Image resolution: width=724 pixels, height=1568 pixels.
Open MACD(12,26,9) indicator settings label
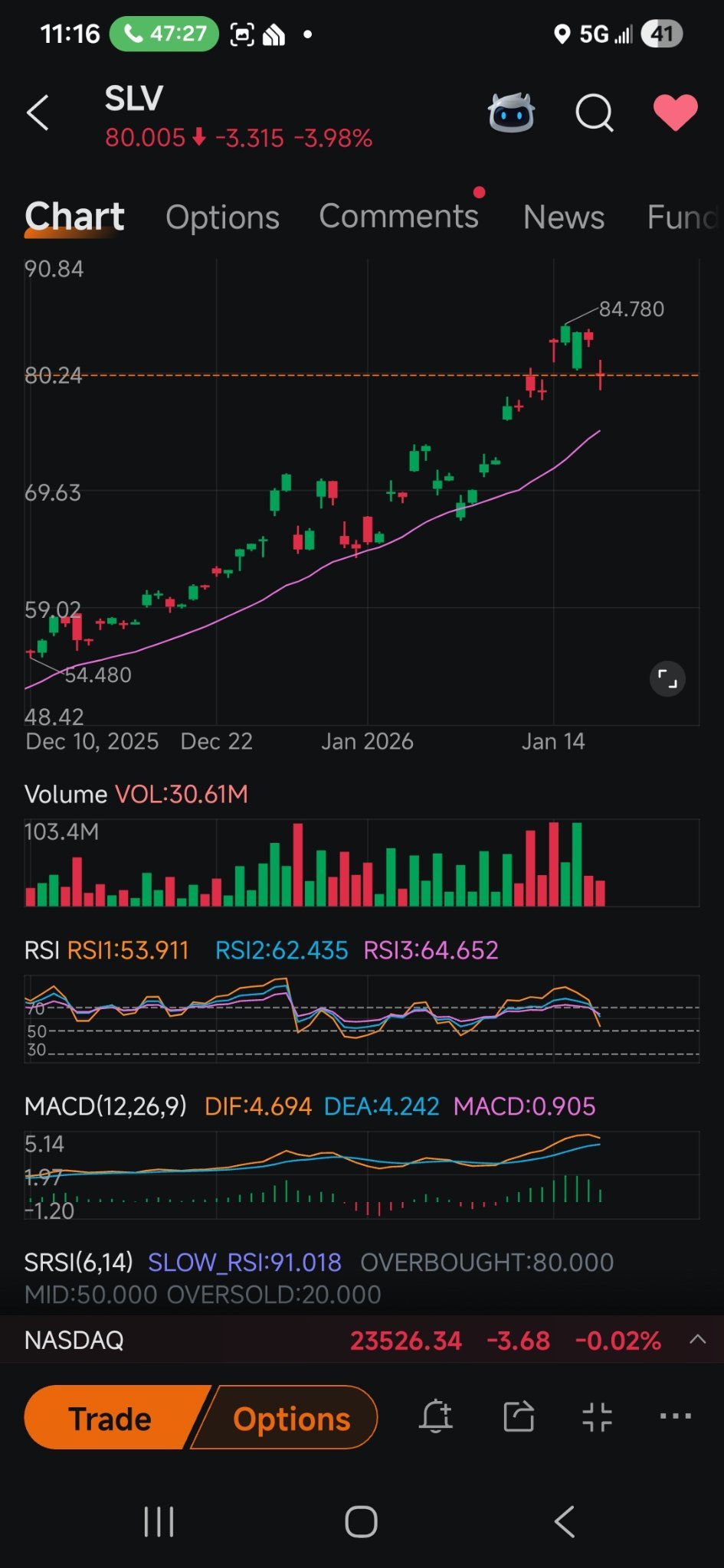(105, 1106)
